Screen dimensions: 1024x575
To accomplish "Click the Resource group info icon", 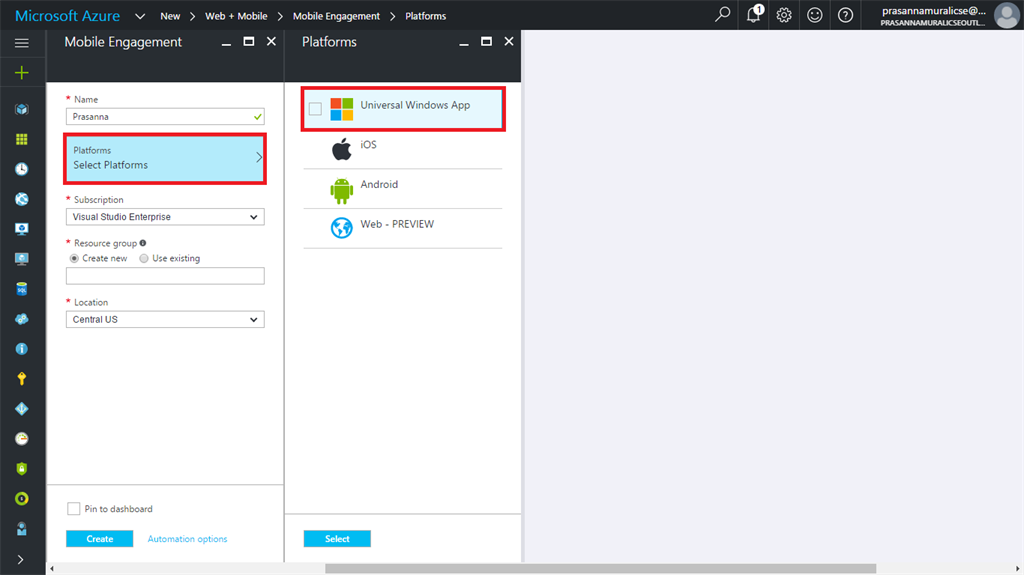I will [x=143, y=243].
